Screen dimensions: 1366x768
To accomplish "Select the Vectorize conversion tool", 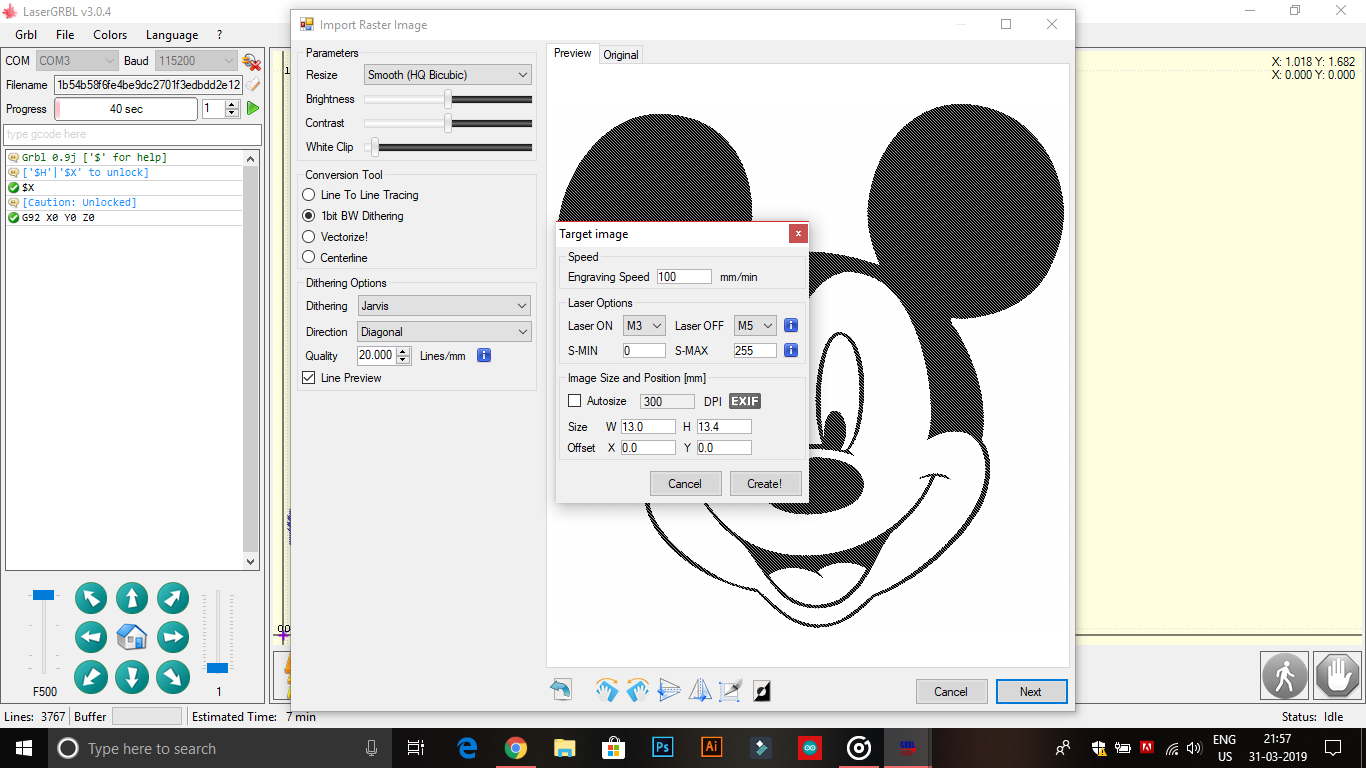I will point(309,237).
